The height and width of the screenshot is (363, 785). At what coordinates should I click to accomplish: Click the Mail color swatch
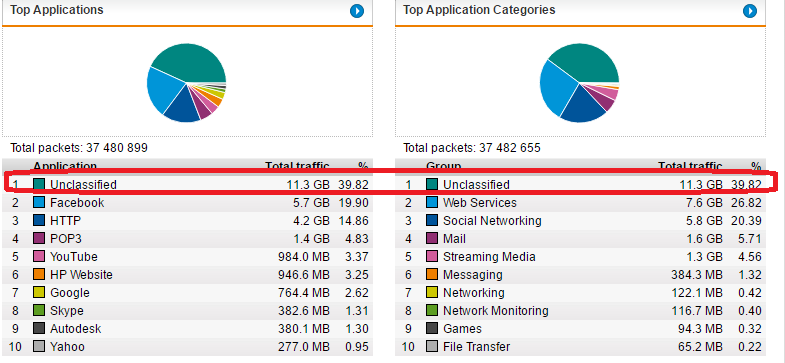[432, 239]
